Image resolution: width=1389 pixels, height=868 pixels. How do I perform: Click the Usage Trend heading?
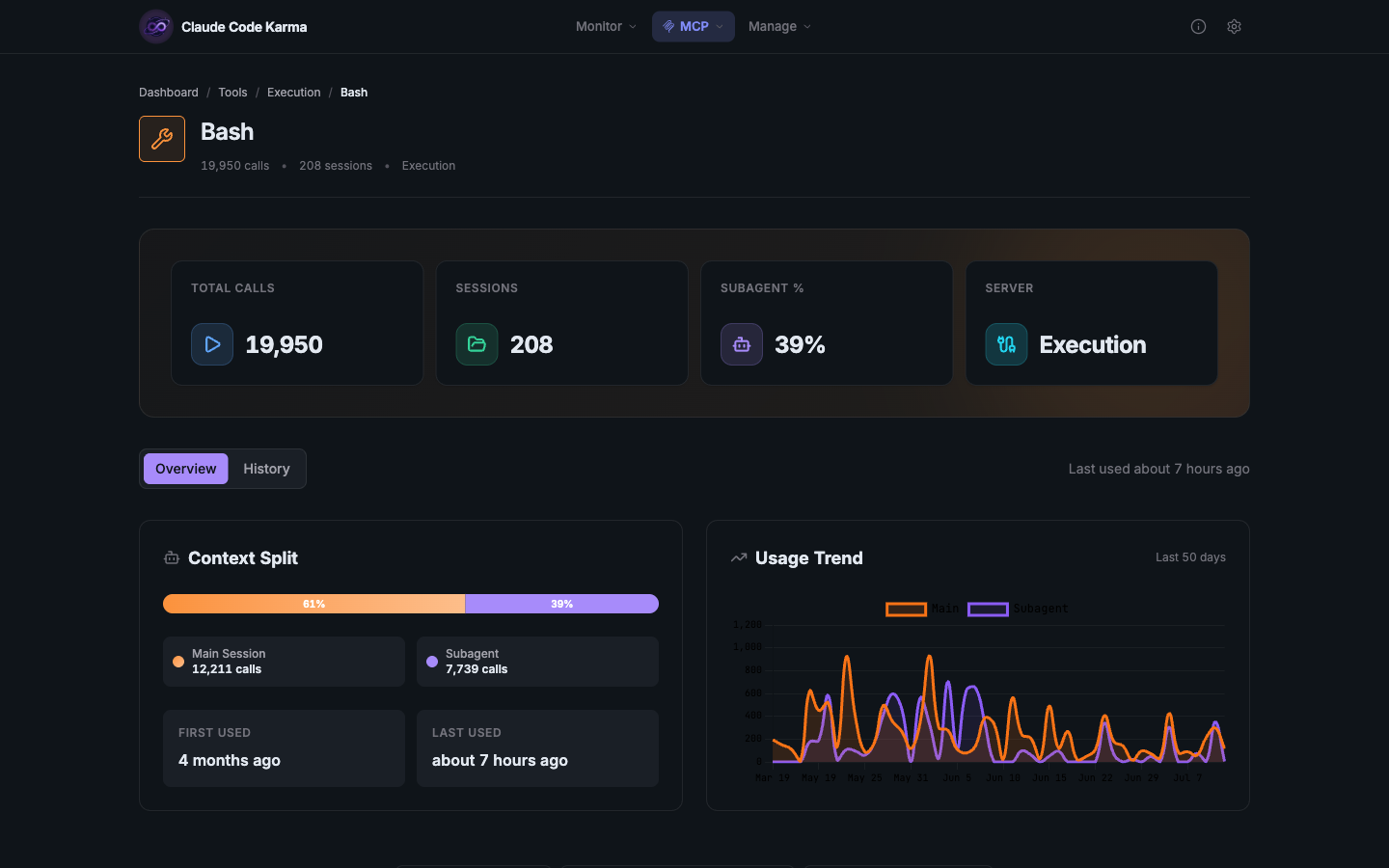(x=809, y=557)
